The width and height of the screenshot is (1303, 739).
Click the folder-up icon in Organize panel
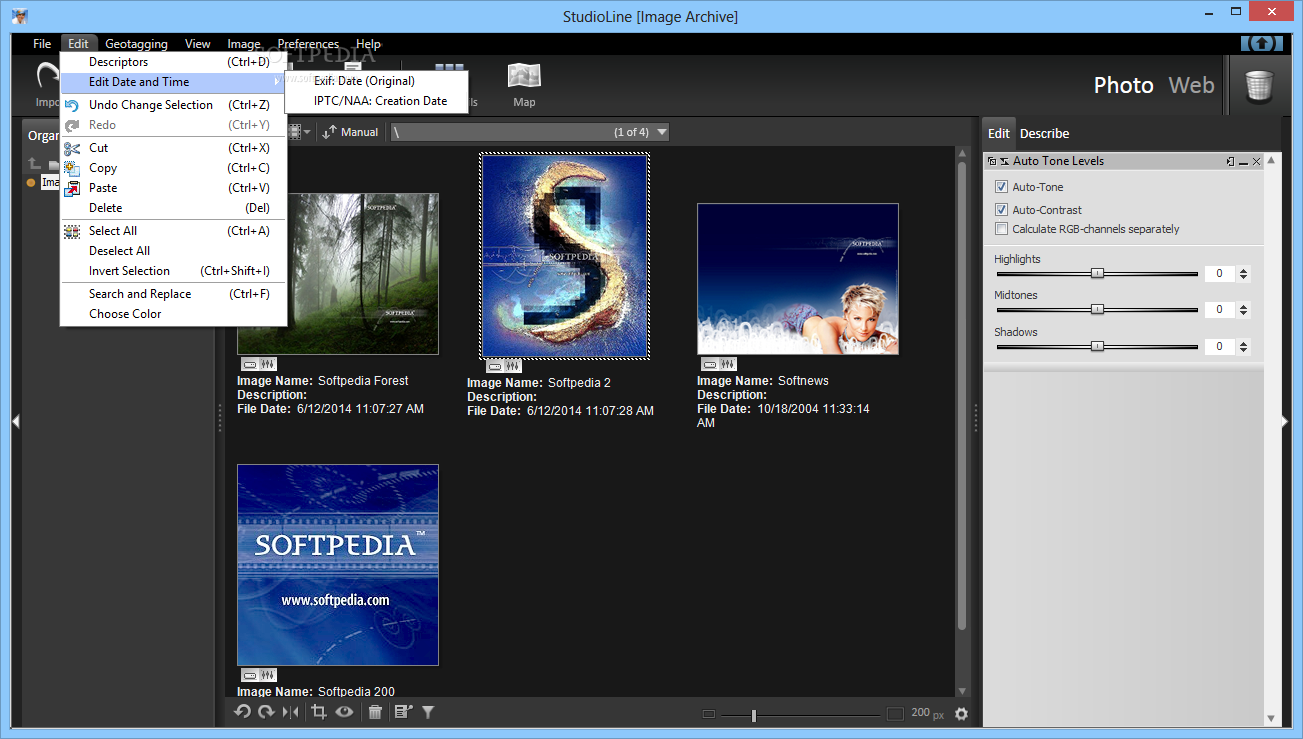pos(34,163)
